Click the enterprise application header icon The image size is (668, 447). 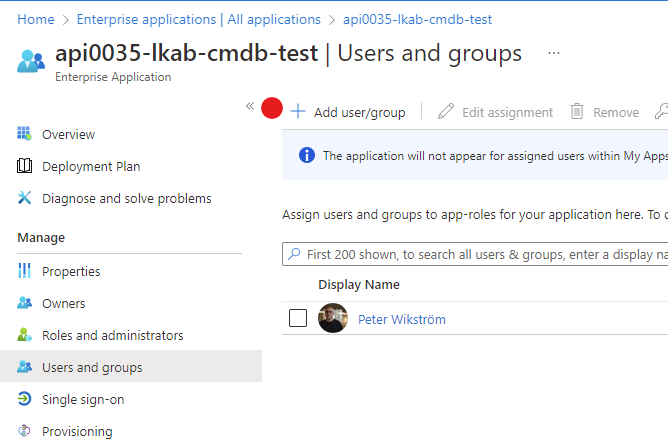[31, 61]
